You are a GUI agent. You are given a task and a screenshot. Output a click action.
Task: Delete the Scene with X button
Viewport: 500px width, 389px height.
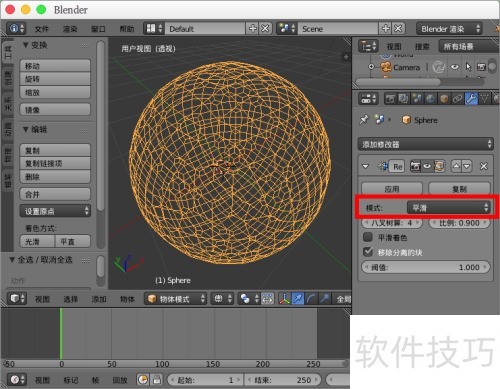(x=398, y=29)
